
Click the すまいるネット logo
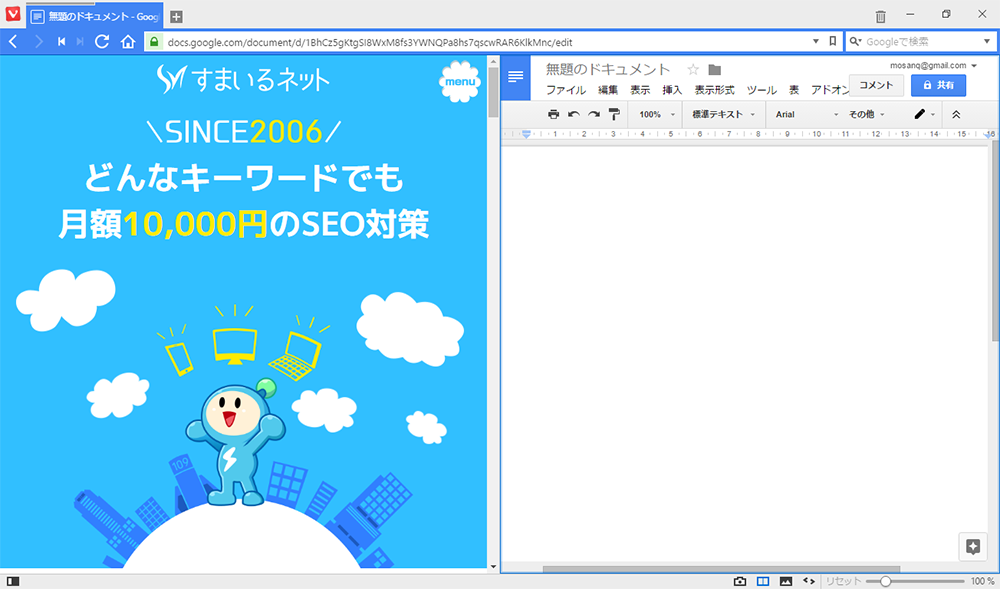point(243,79)
